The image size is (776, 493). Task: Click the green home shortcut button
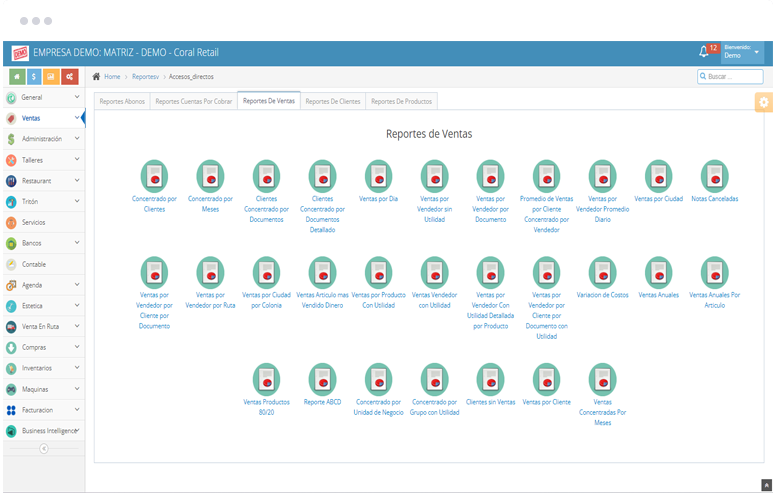17,77
